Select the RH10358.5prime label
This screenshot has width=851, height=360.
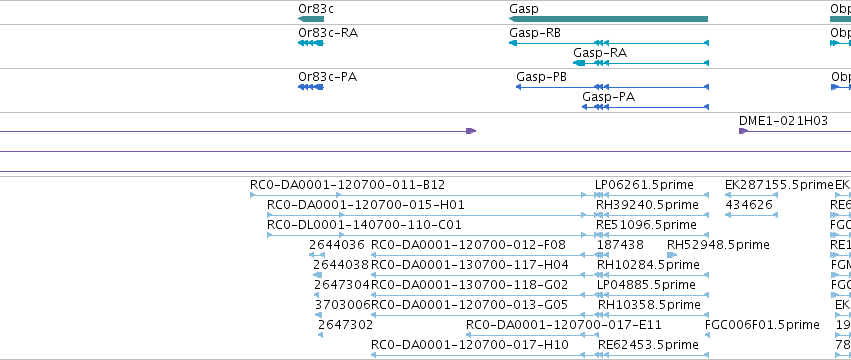tap(649, 306)
